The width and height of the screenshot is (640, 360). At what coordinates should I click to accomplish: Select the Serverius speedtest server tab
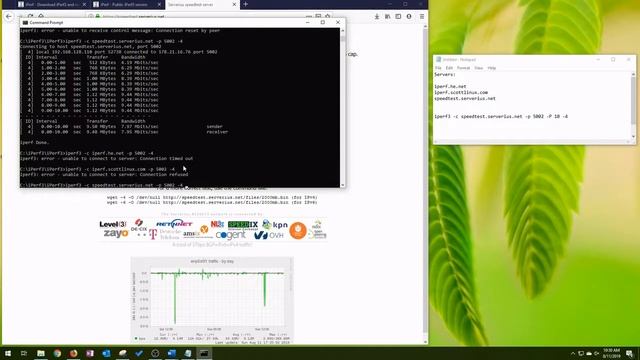(x=202, y=4)
